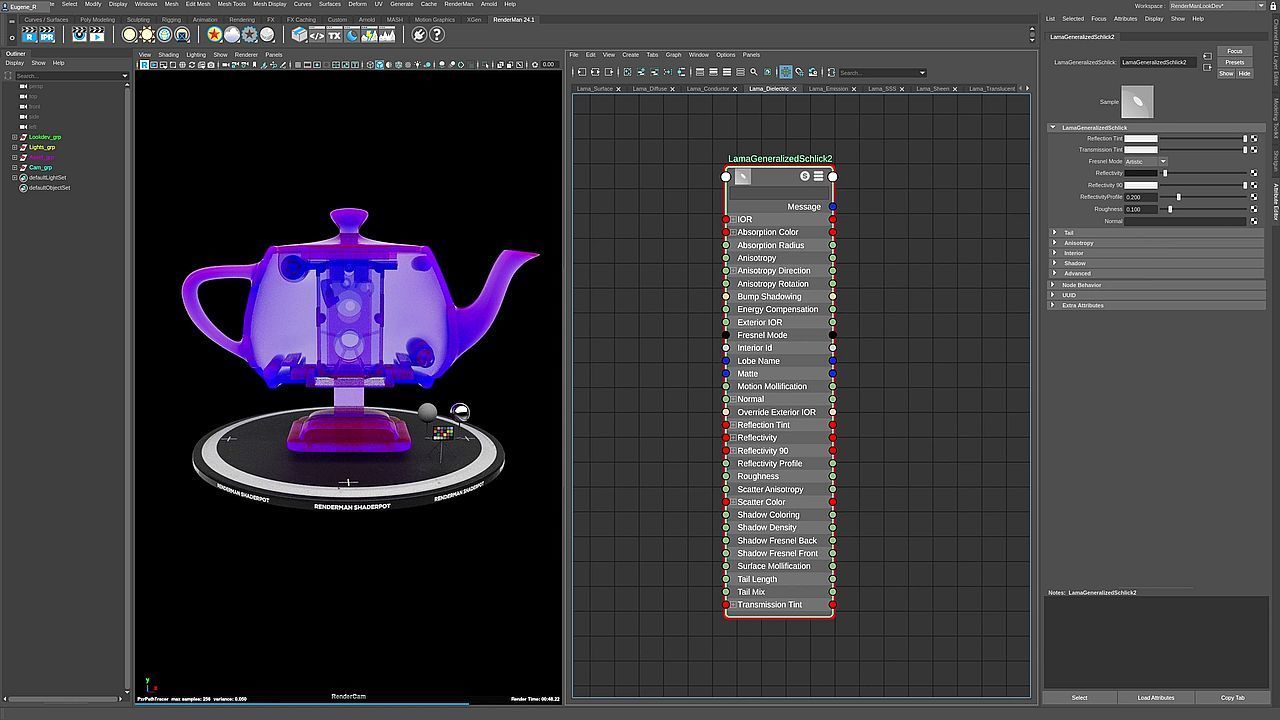Click the Reflection Tint color swatch
The image size is (1280, 720).
tap(1141, 138)
